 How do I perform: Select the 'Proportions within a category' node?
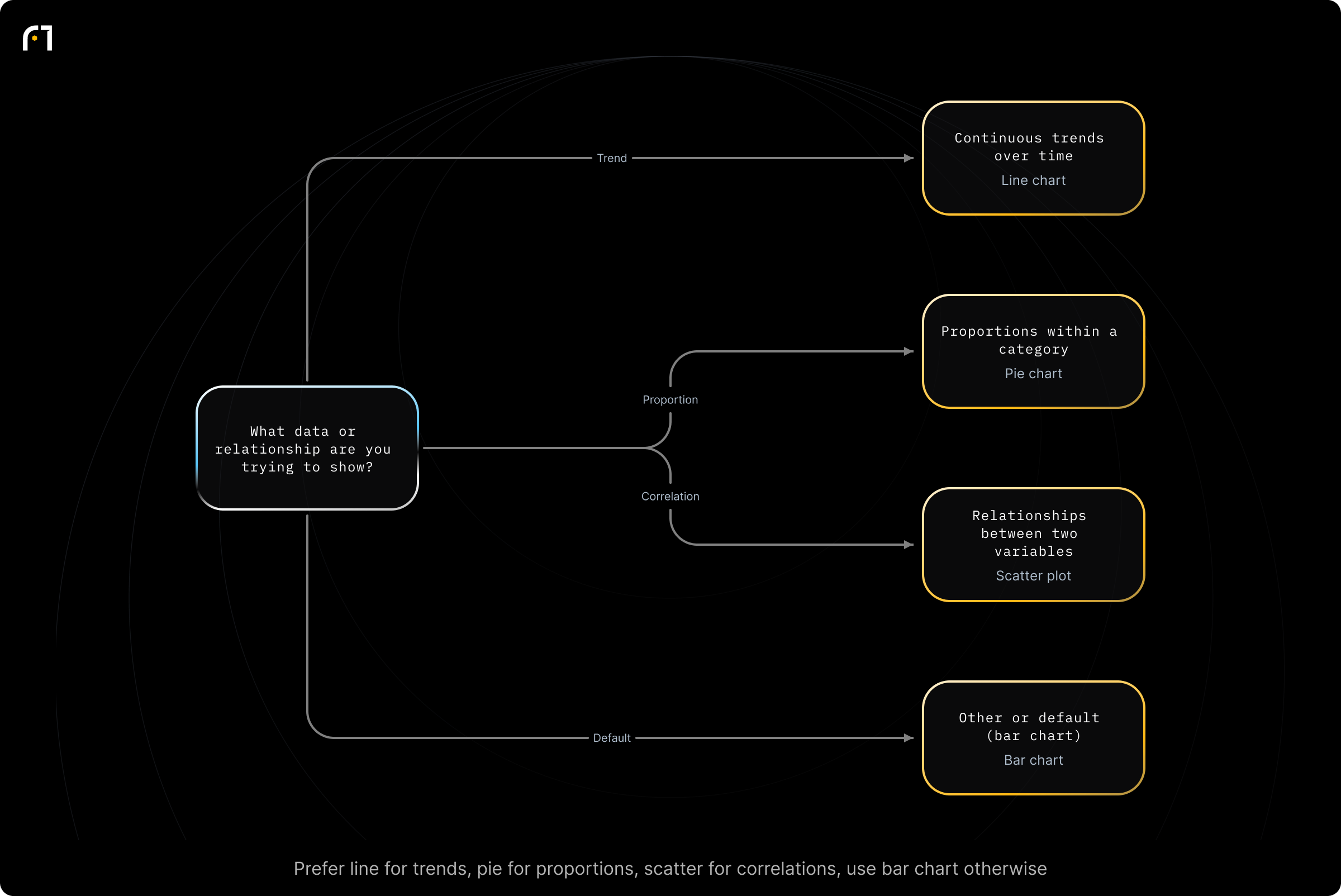1033,351
